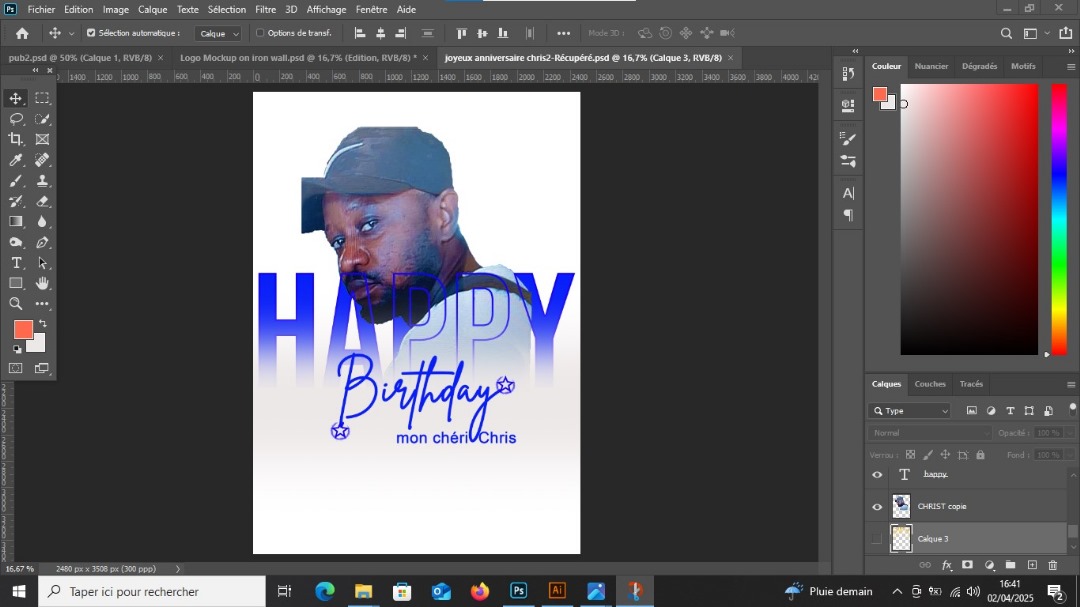Show the Calque 3 layer

click(x=877, y=539)
